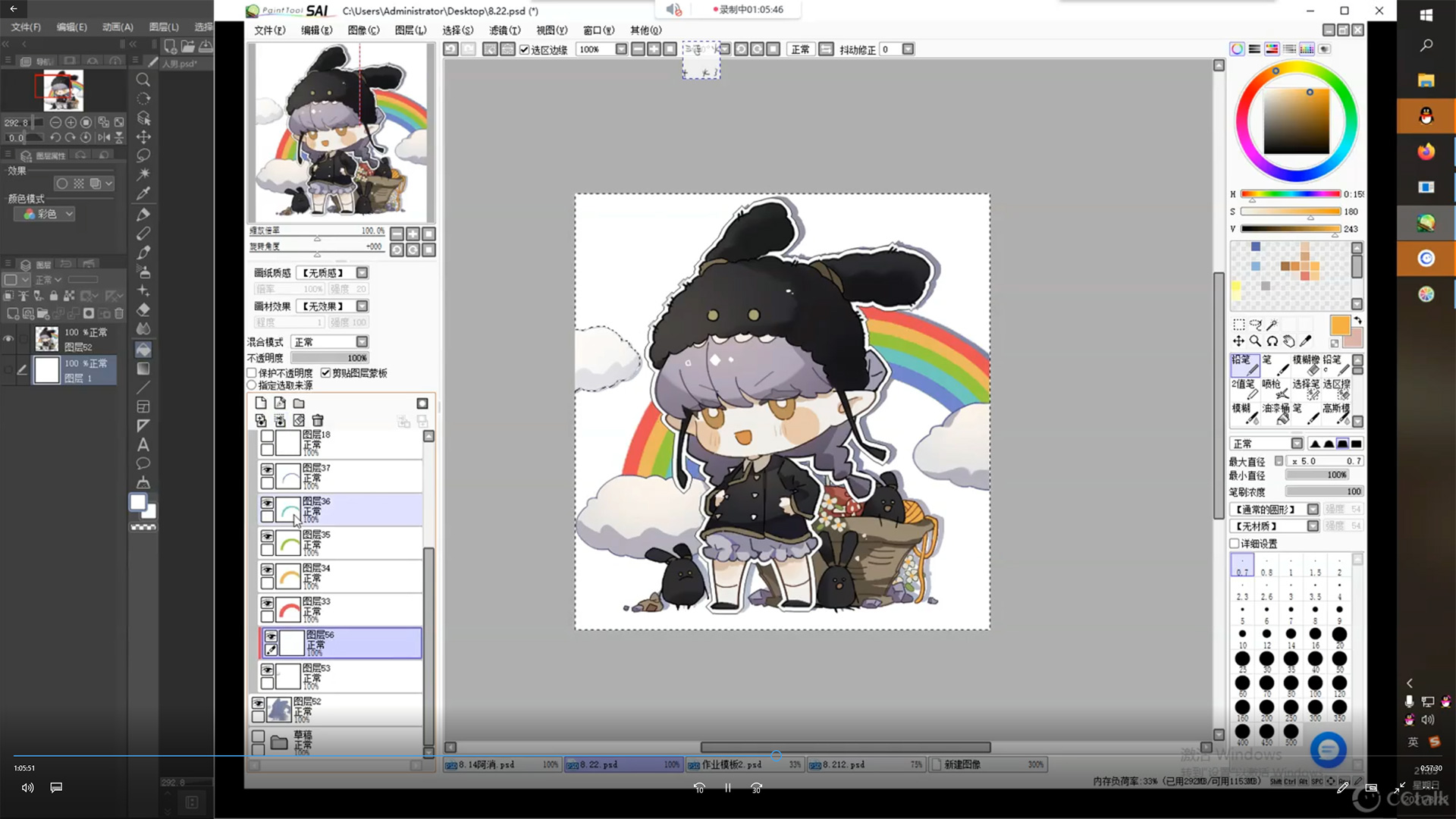Open the 文件(F) menu in SAI
This screenshot has height=819, width=1456.
coord(269,30)
